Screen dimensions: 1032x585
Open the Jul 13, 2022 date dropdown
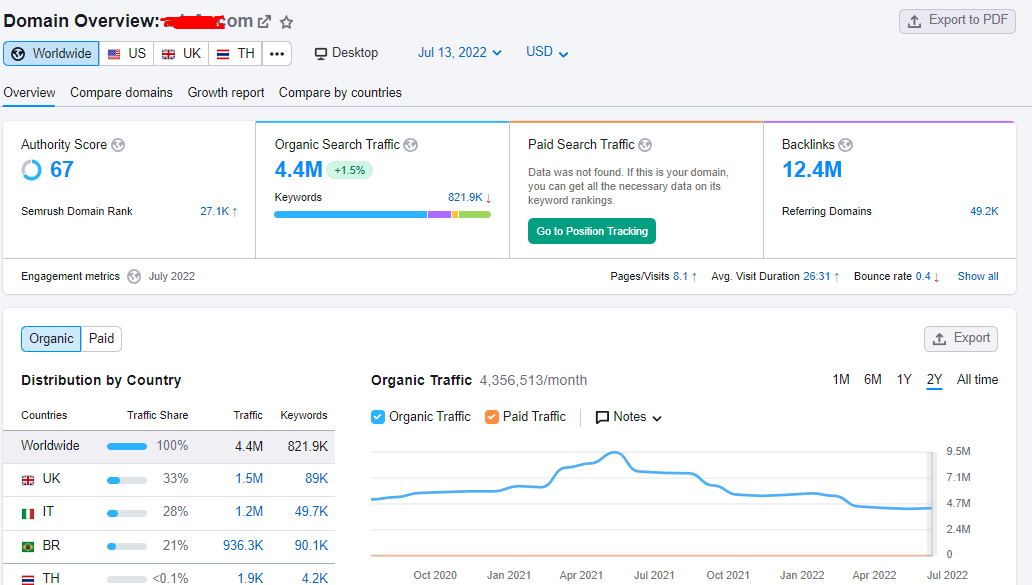coord(459,53)
